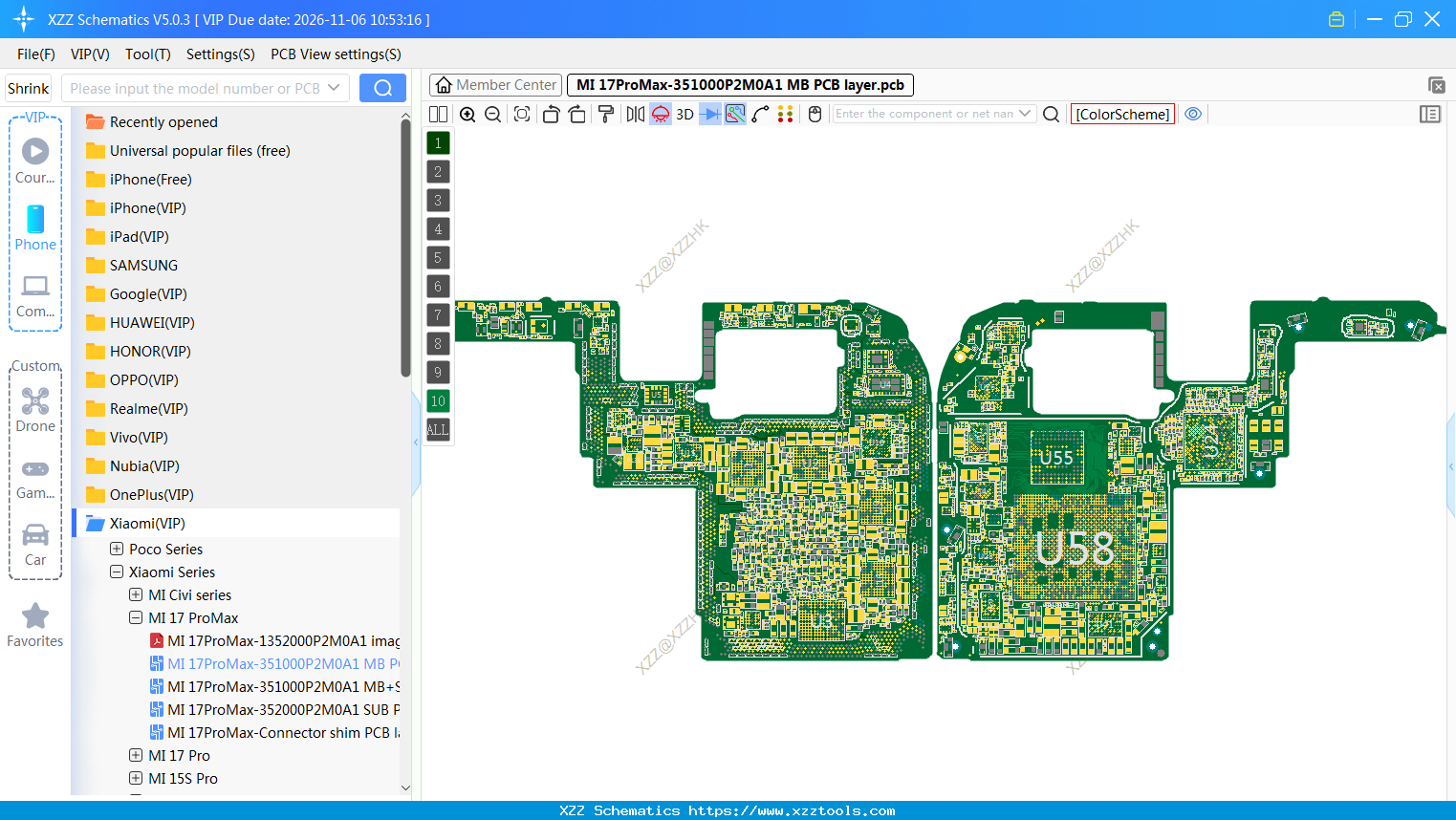Enable the measurement route tool toggle
The height and width of the screenshot is (820, 1456).
coord(734,114)
